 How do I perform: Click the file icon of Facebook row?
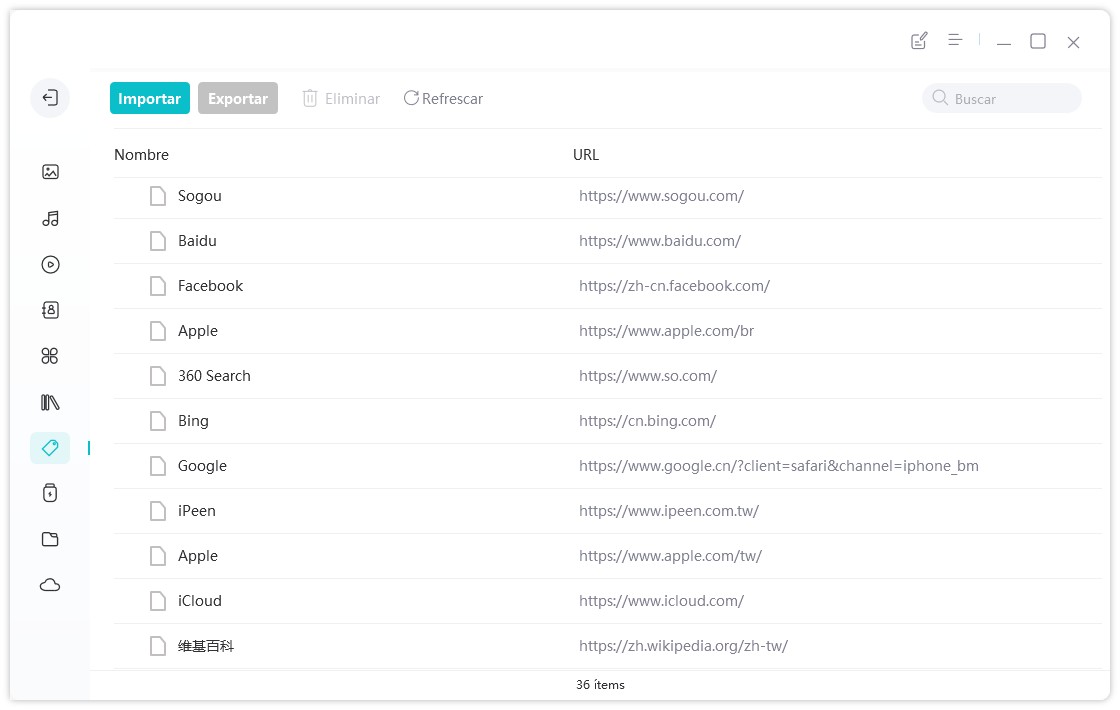point(158,286)
